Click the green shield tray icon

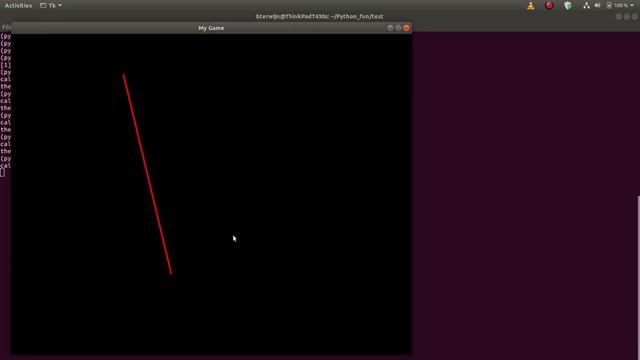coord(568,6)
